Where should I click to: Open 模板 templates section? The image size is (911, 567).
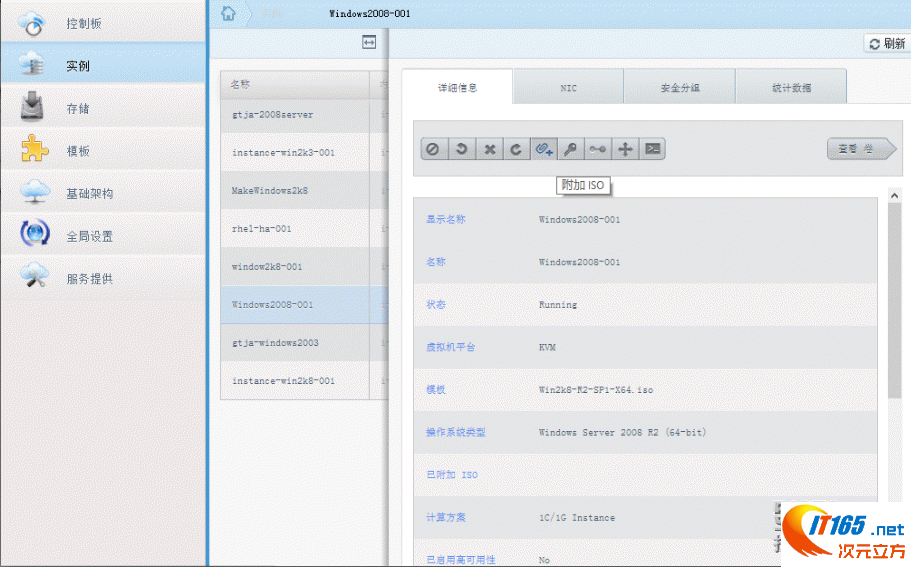tap(103, 151)
